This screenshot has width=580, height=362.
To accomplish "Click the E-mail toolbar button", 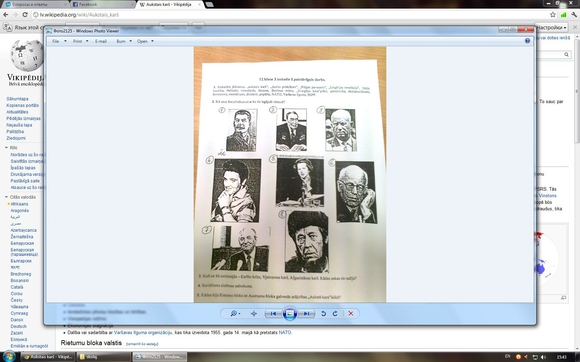I will pos(101,41).
